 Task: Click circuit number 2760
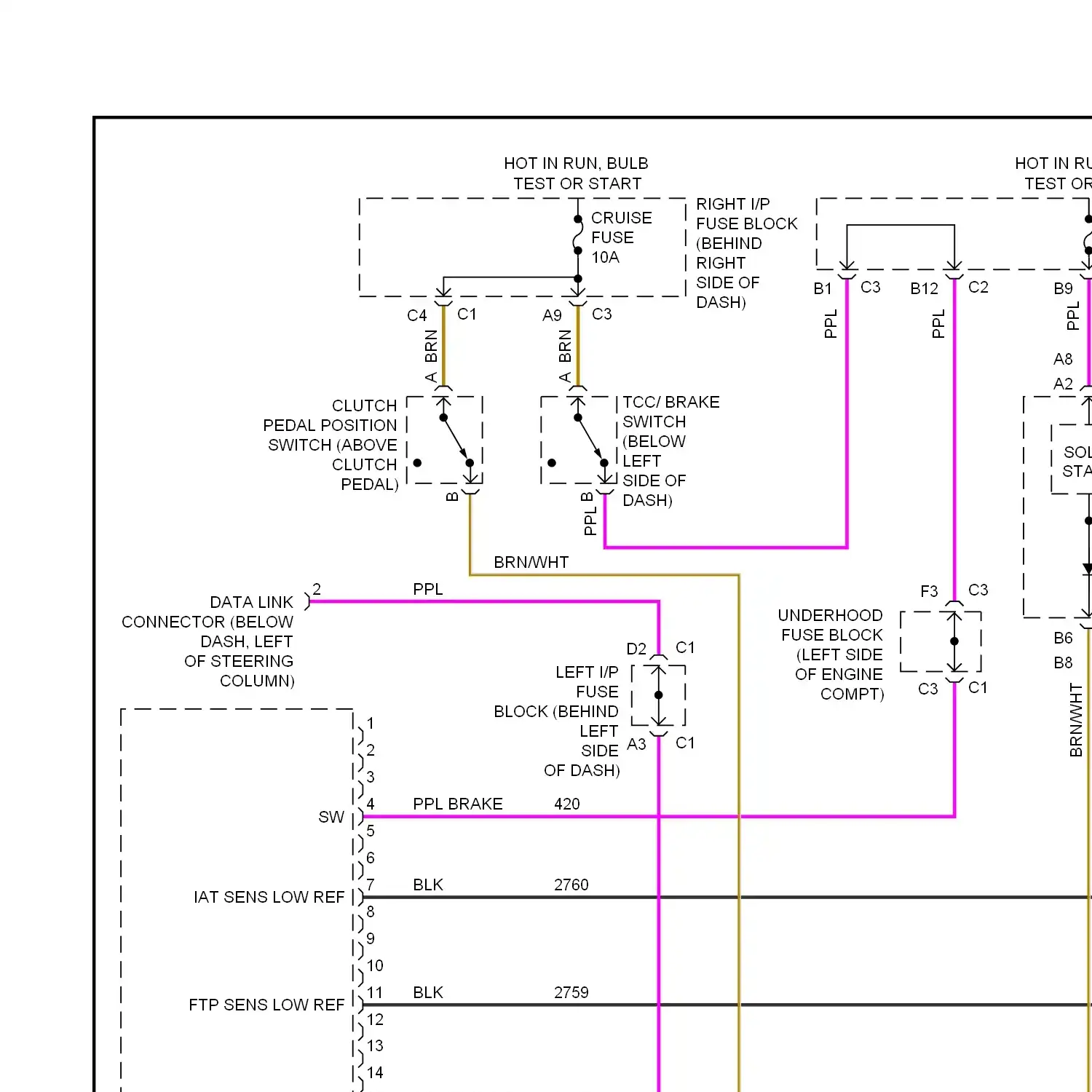click(x=571, y=885)
